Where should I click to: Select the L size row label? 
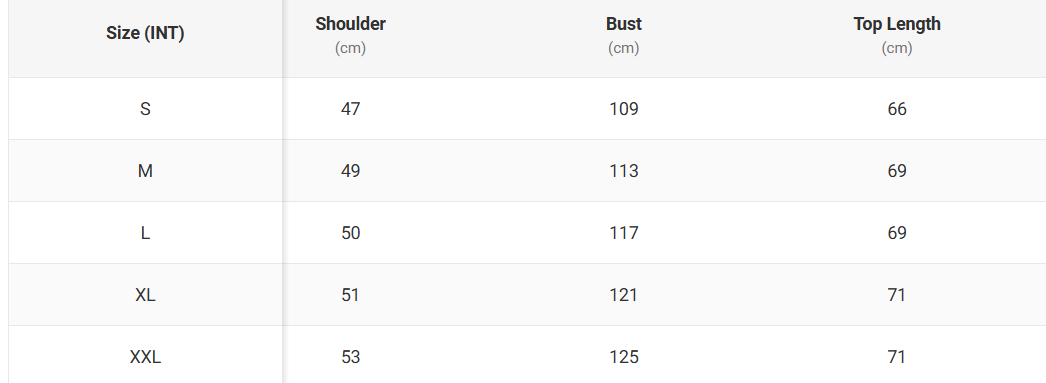pyautogui.click(x=145, y=233)
